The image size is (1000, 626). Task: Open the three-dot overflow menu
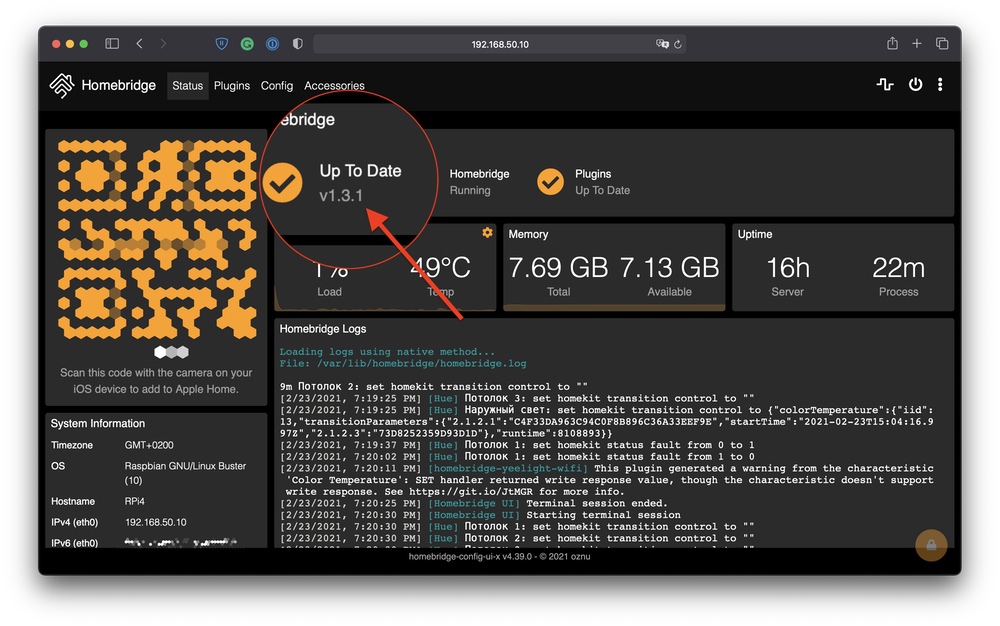(940, 84)
